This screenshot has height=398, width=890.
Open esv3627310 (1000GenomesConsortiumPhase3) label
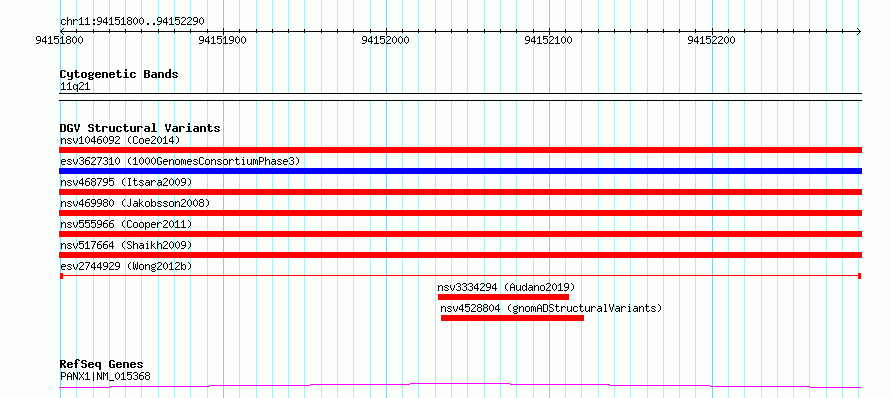pyautogui.click(x=179, y=161)
